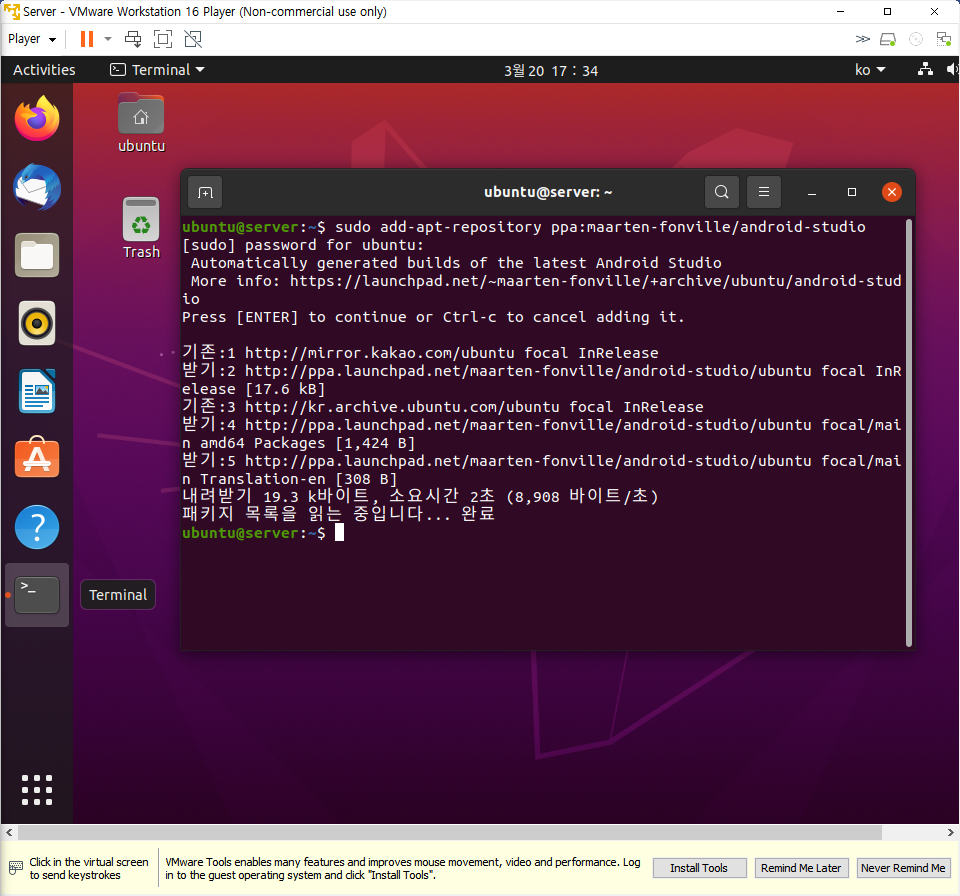Click the '[sudo] password for ubuntu:' line
This screenshot has width=960, height=896.
click(x=302, y=245)
